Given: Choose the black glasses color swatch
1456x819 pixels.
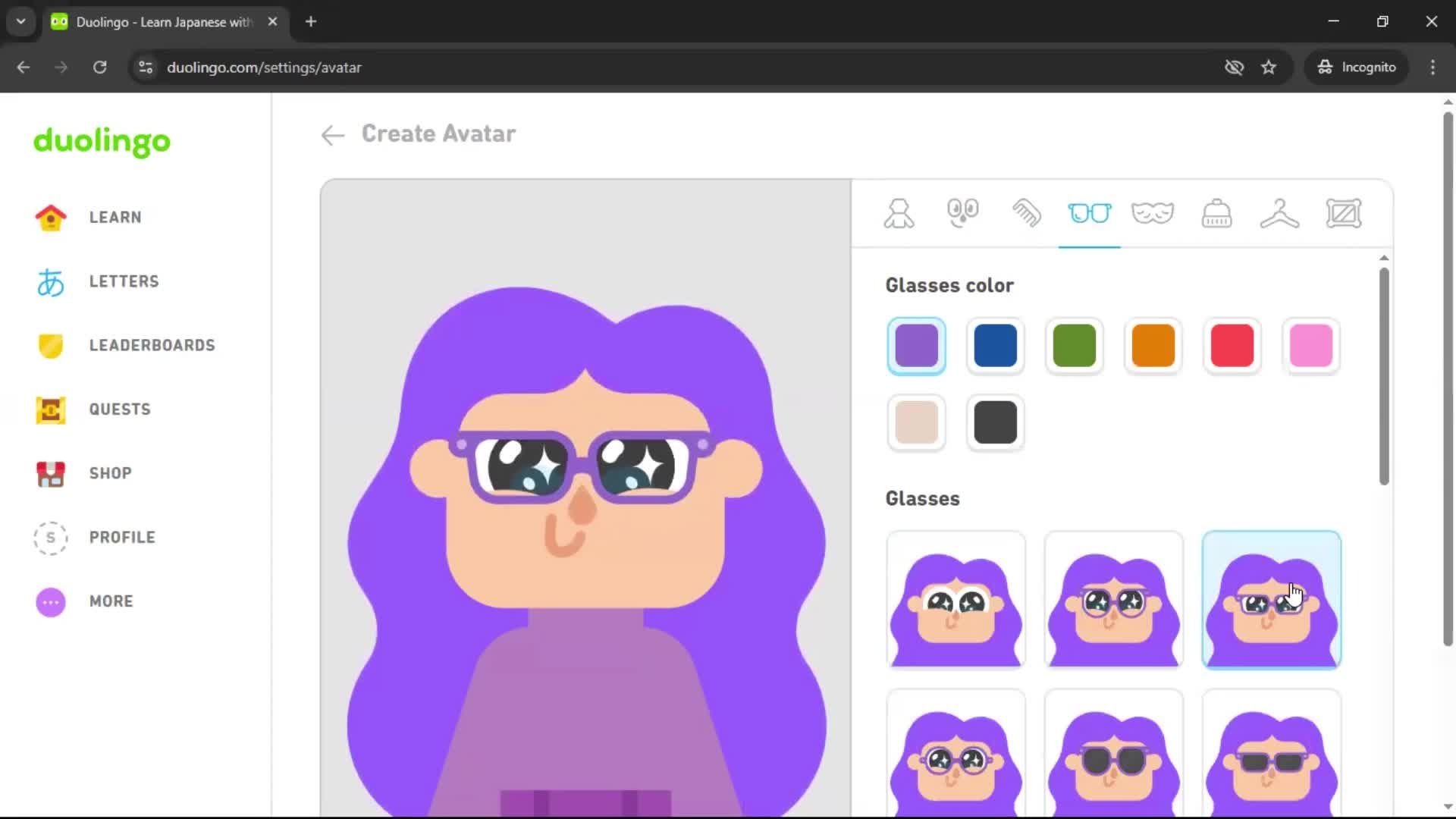Looking at the screenshot, I should point(995,422).
